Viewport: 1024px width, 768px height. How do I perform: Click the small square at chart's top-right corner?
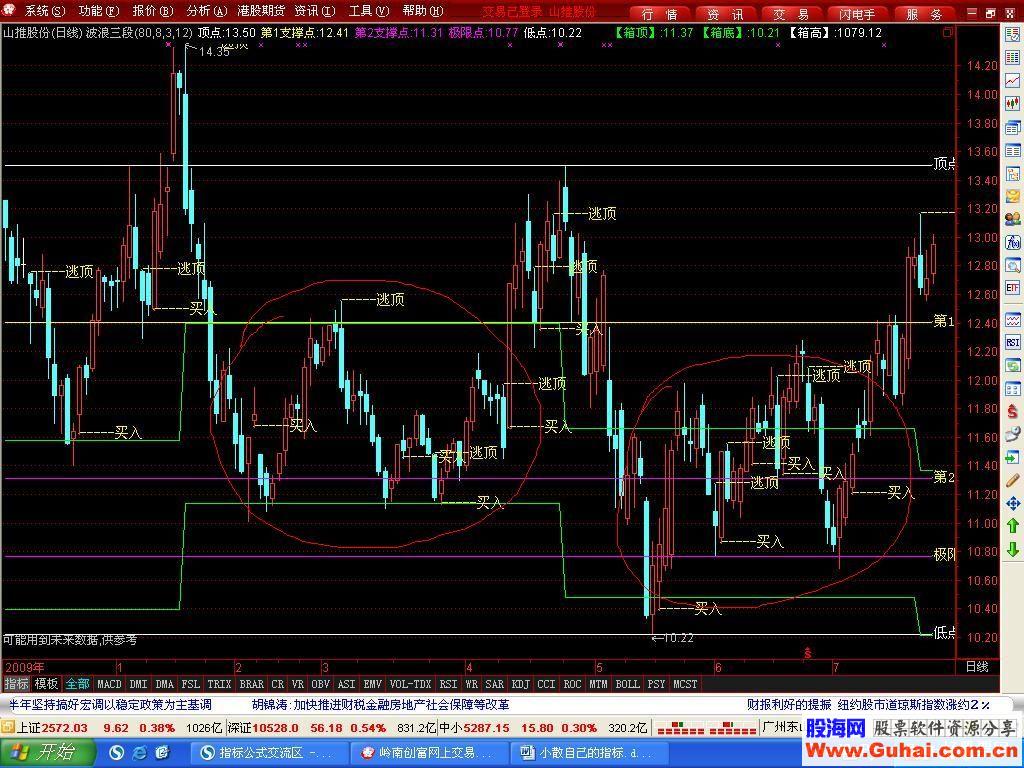[x=948, y=32]
